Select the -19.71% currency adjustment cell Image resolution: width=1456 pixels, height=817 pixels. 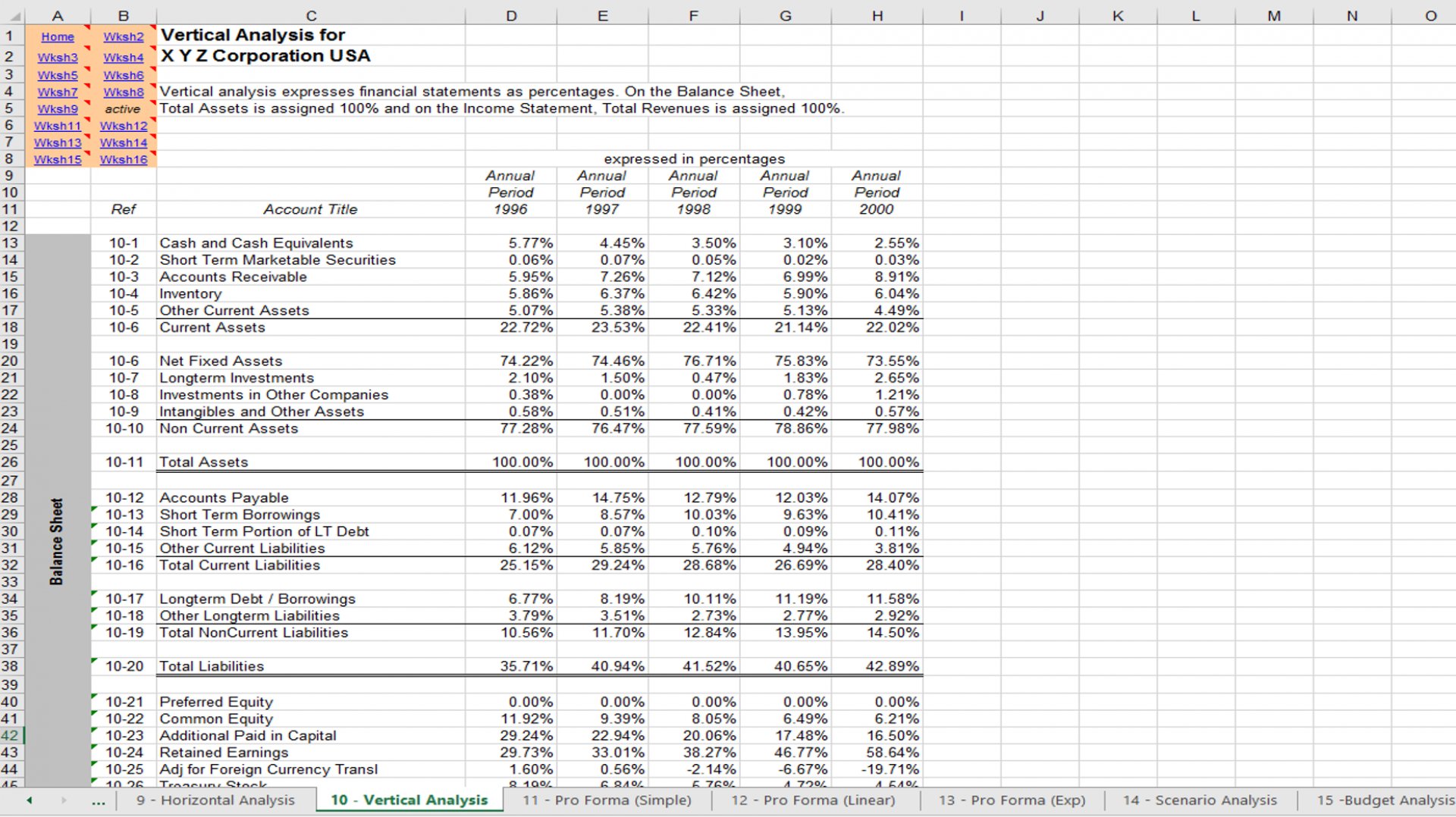[x=877, y=769]
